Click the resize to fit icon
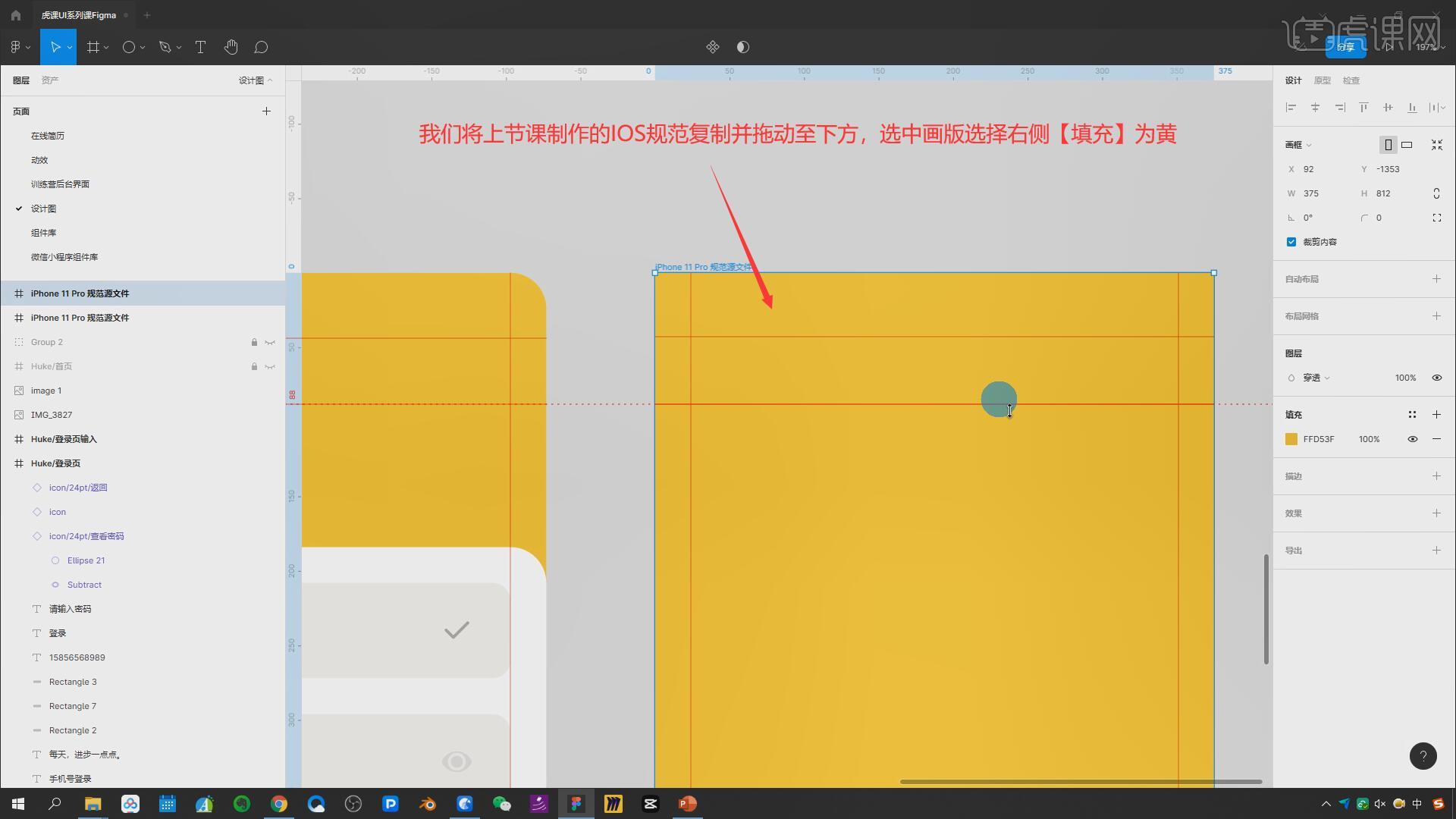This screenshot has width=1456, height=819. (x=1436, y=145)
